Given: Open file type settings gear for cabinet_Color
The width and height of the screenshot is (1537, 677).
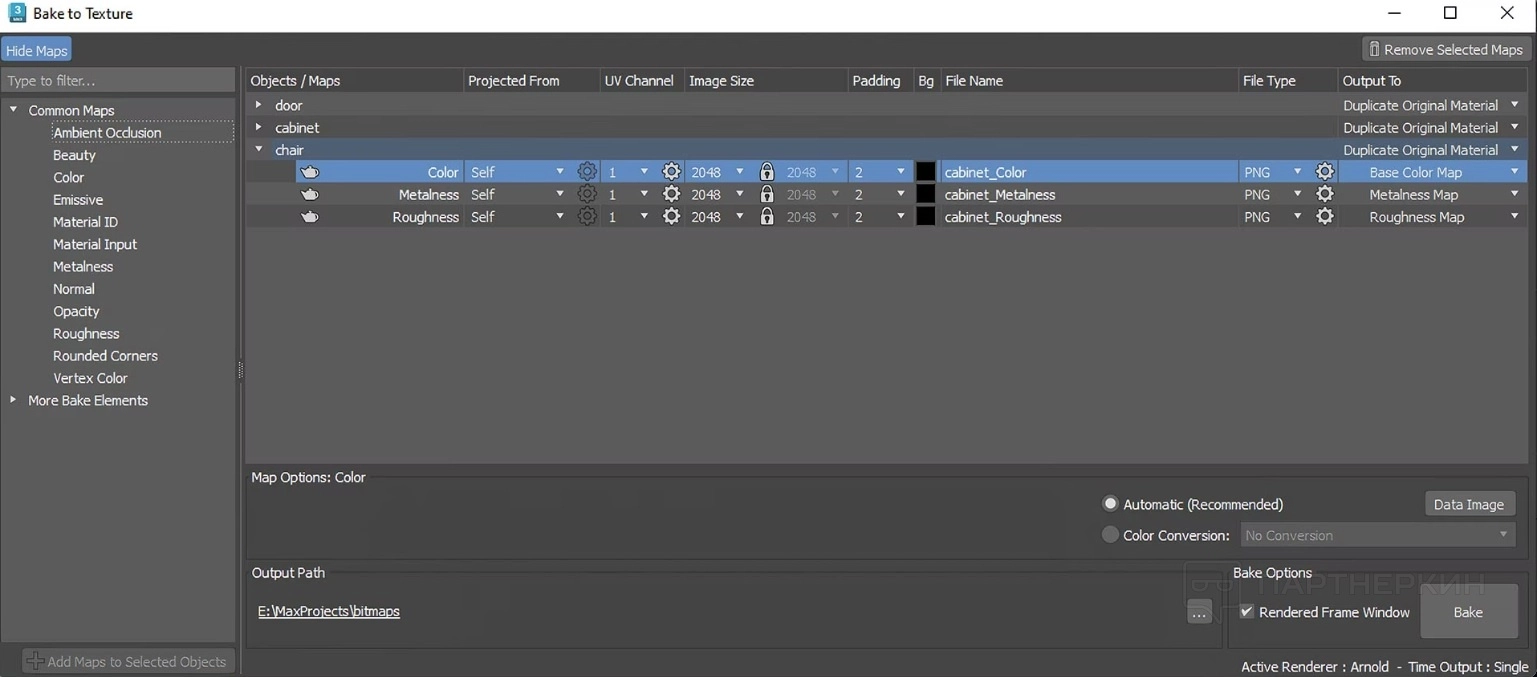Looking at the screenshot, I should pos(1325,172).
